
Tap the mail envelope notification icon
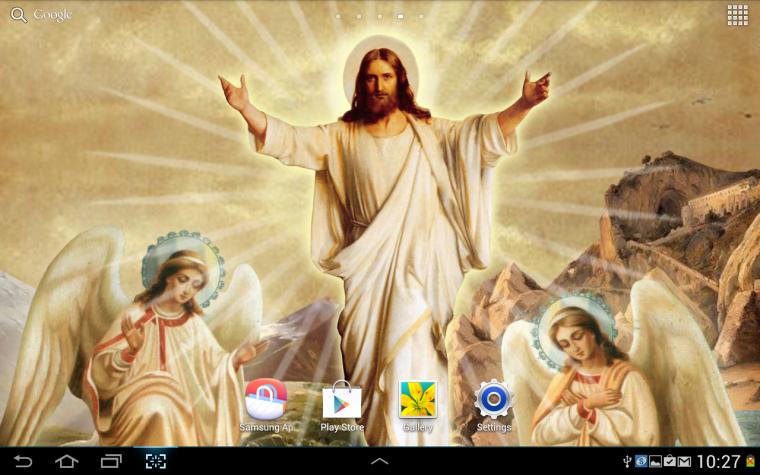684,461
